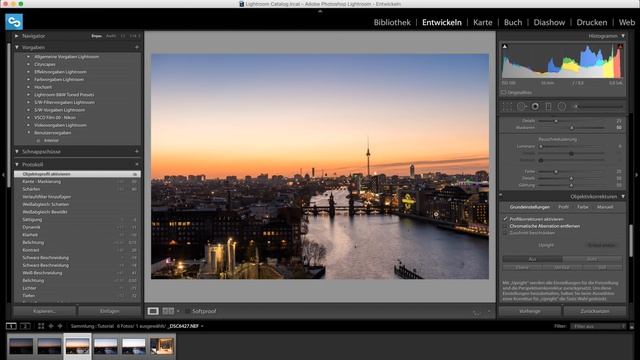Click the Kopieren button
Image resolution: width=640 pixels, height=360 pixels.
click(45, 311)
